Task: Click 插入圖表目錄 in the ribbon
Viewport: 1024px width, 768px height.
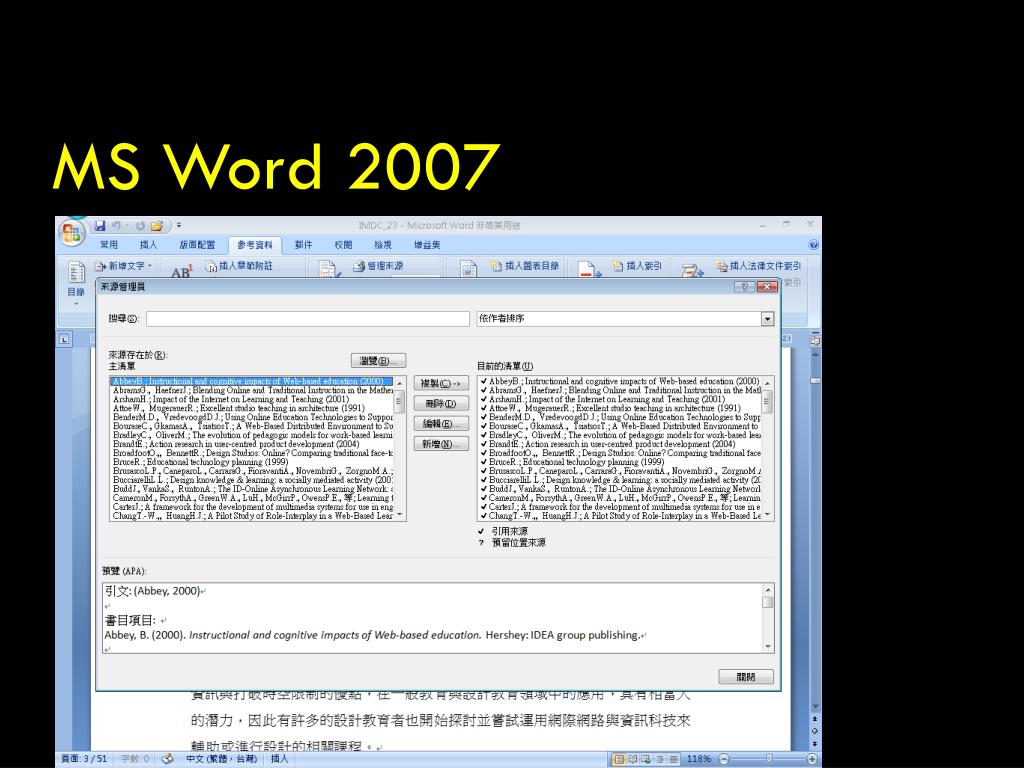Action: (525, 266)
